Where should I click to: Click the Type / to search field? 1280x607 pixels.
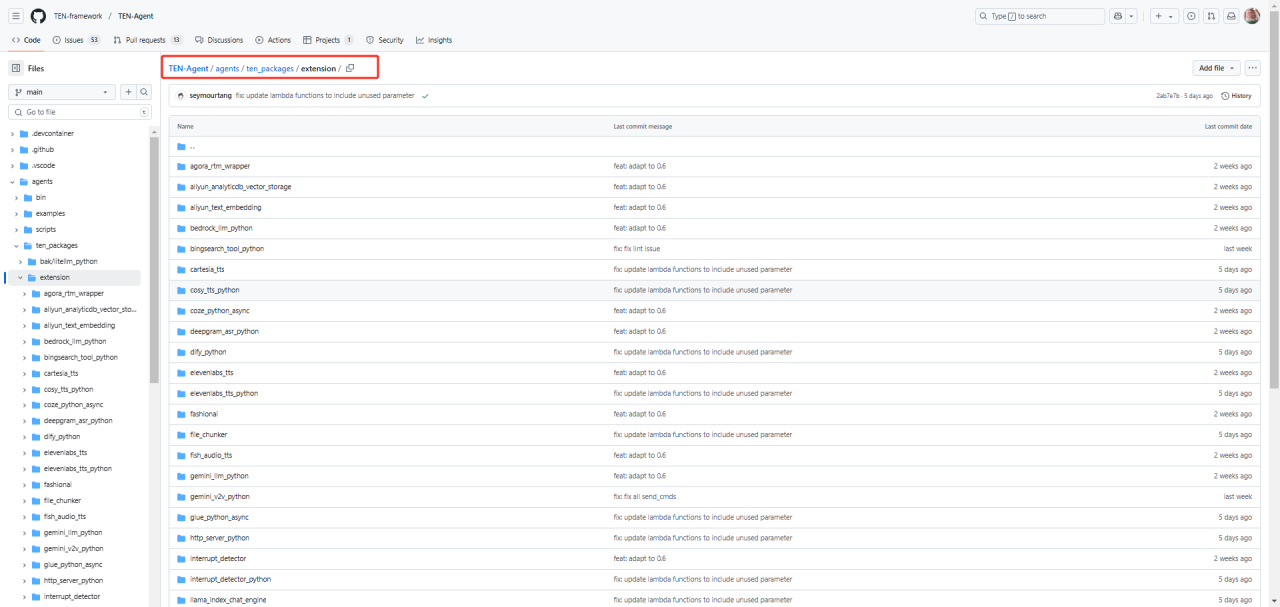point(1039,16)
